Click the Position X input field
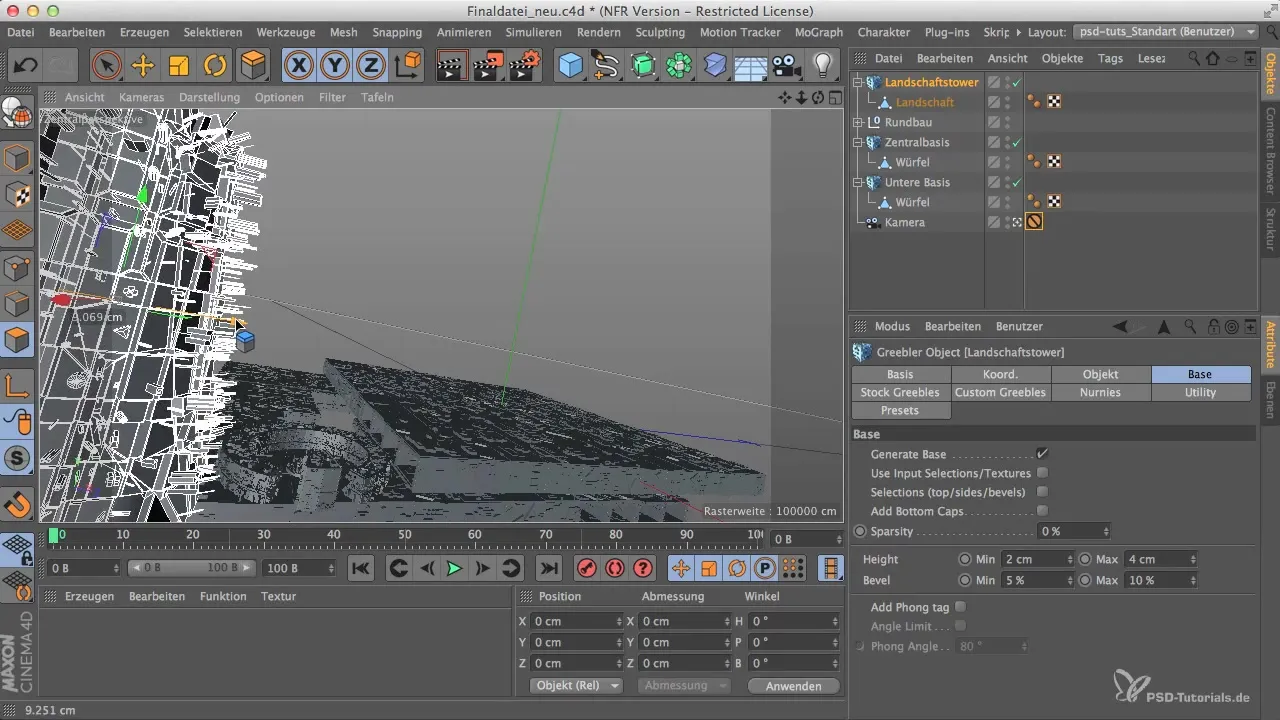The height and width of the screenshot is (720, 1280). 574,621
